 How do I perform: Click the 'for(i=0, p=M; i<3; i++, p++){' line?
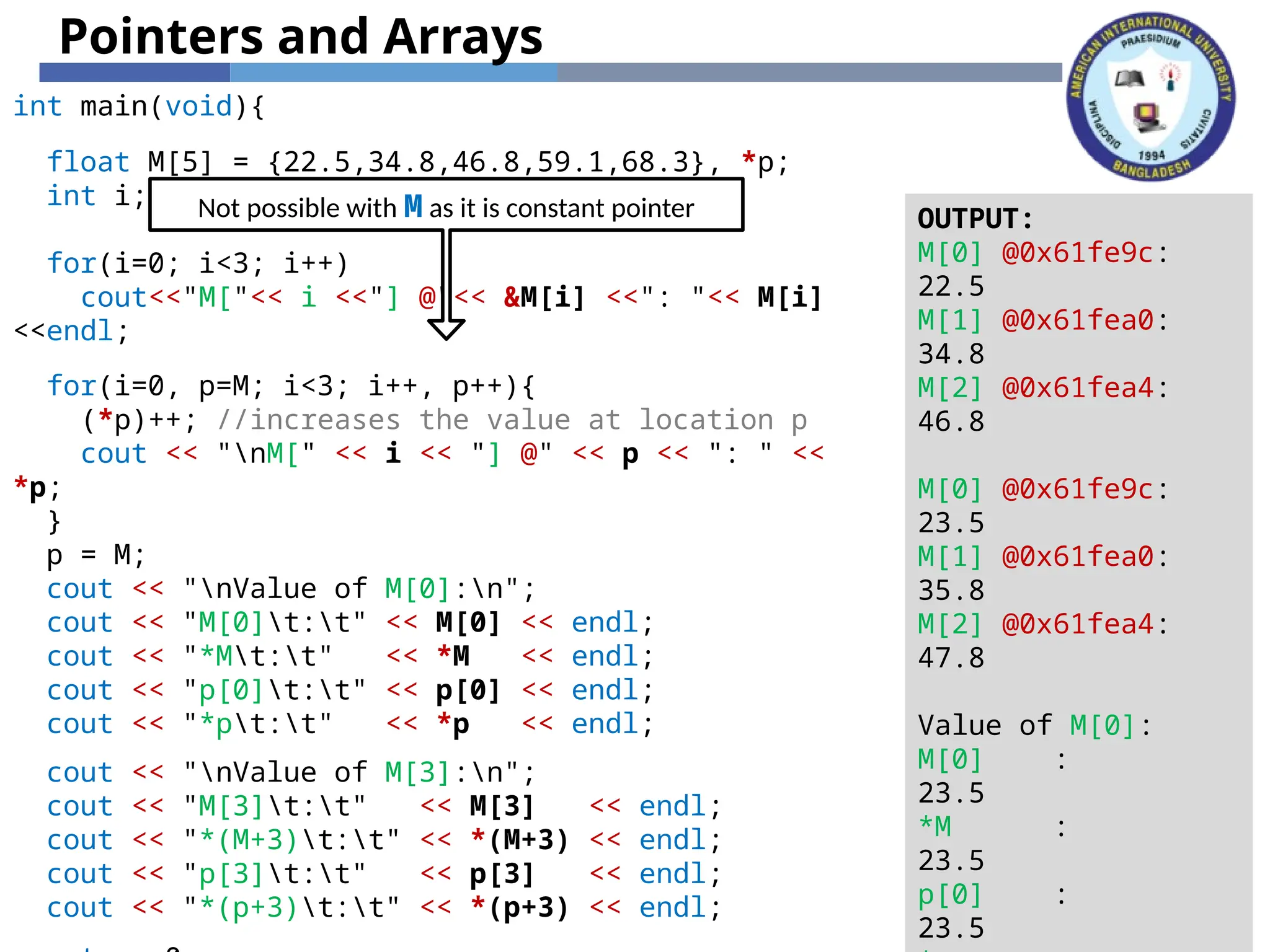pyautogui.click(x=291, y=386)
